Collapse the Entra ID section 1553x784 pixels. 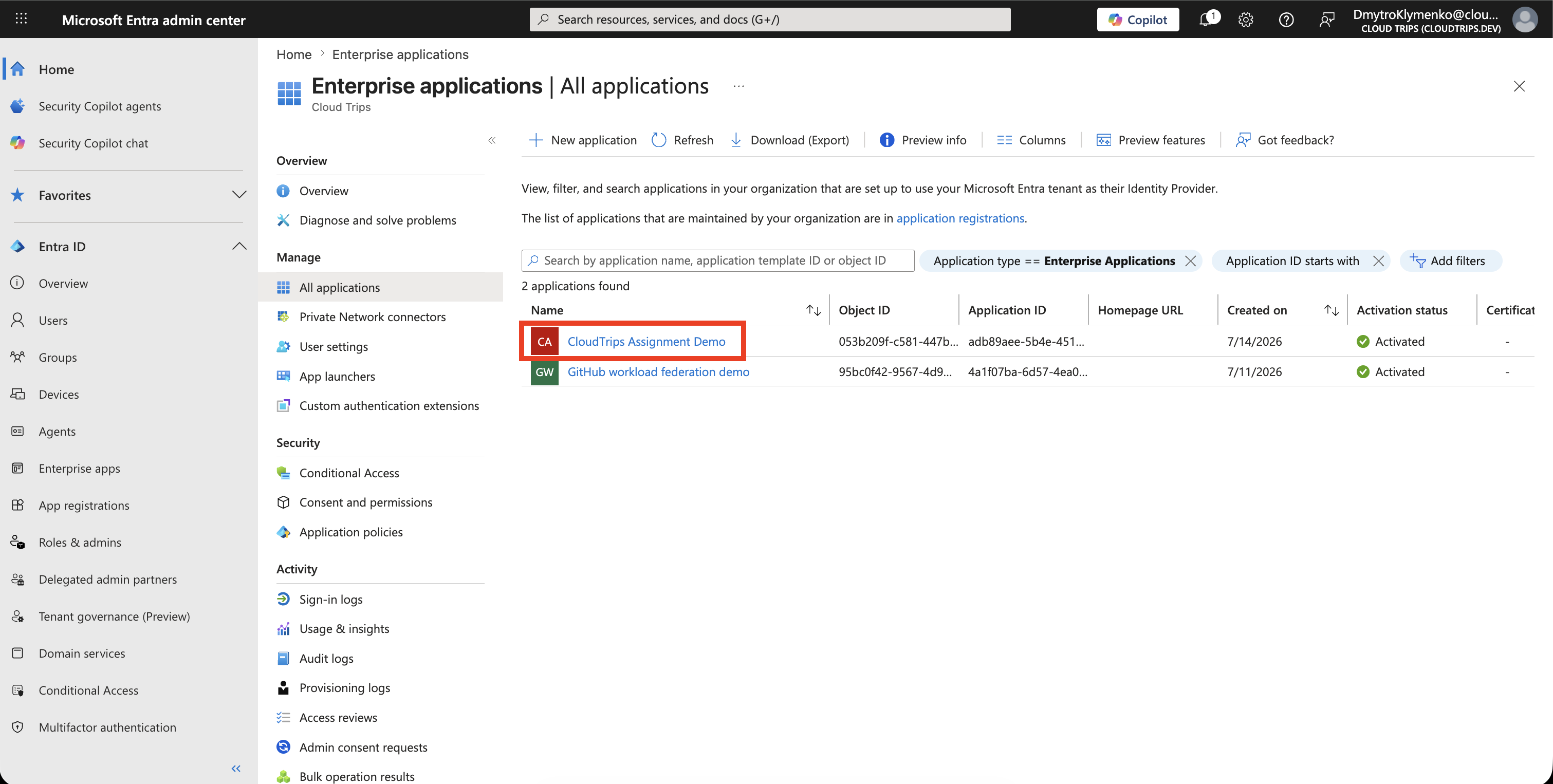click(239, 246)
